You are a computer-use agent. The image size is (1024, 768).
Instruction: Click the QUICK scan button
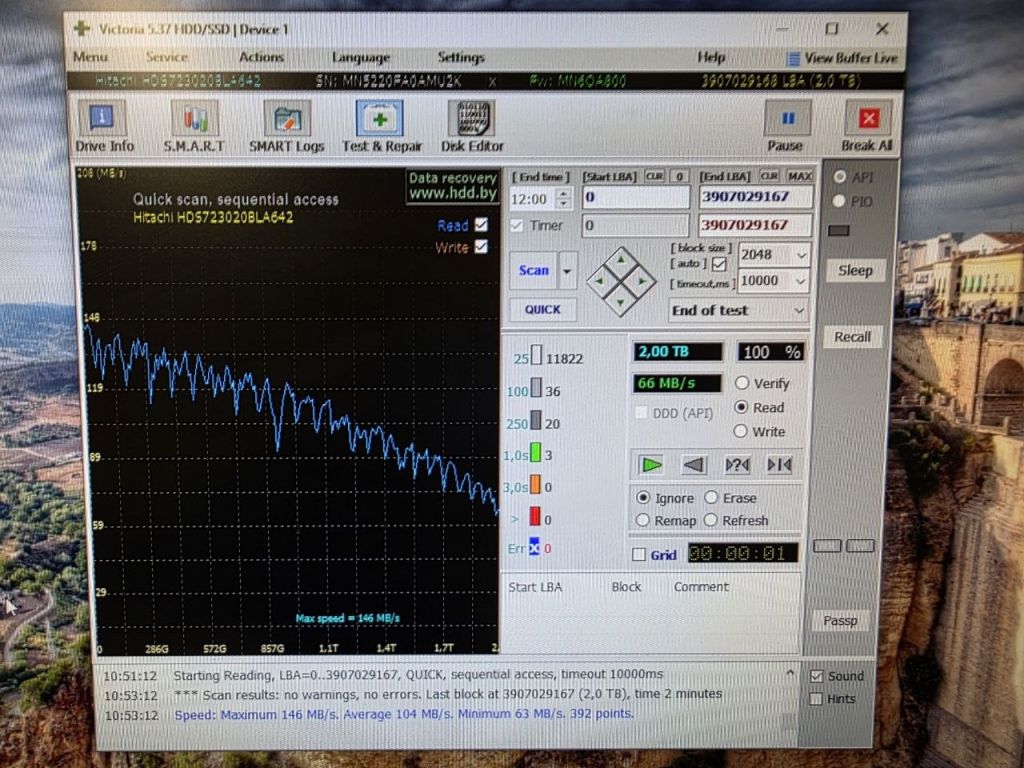tap(543, 310)
